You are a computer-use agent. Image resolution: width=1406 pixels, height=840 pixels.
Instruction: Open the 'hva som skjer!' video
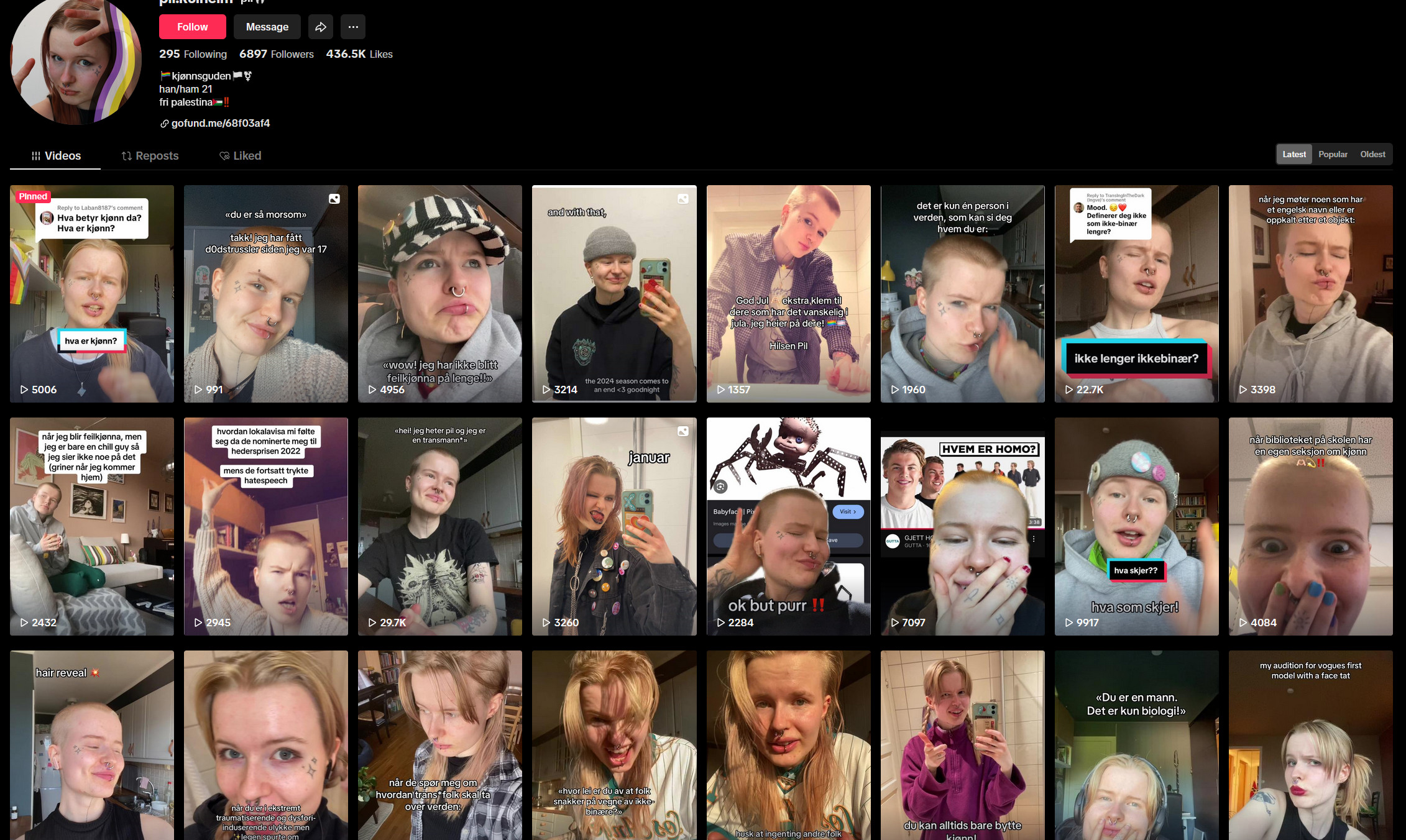pos(1137,526)
